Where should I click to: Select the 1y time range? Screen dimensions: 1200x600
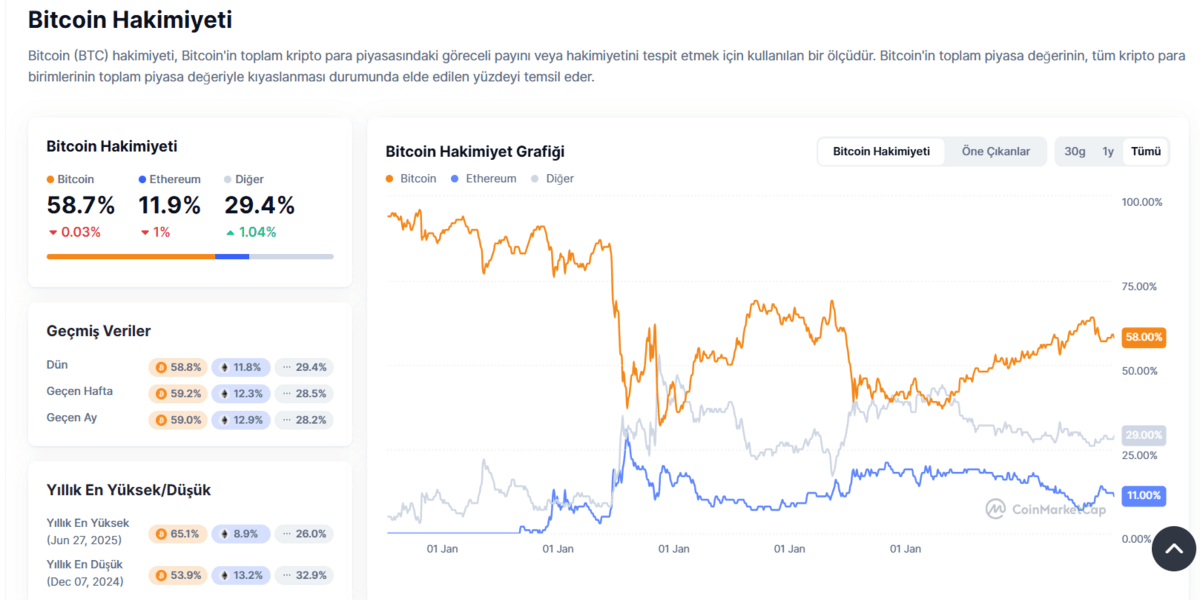(x=1107, y=151)
